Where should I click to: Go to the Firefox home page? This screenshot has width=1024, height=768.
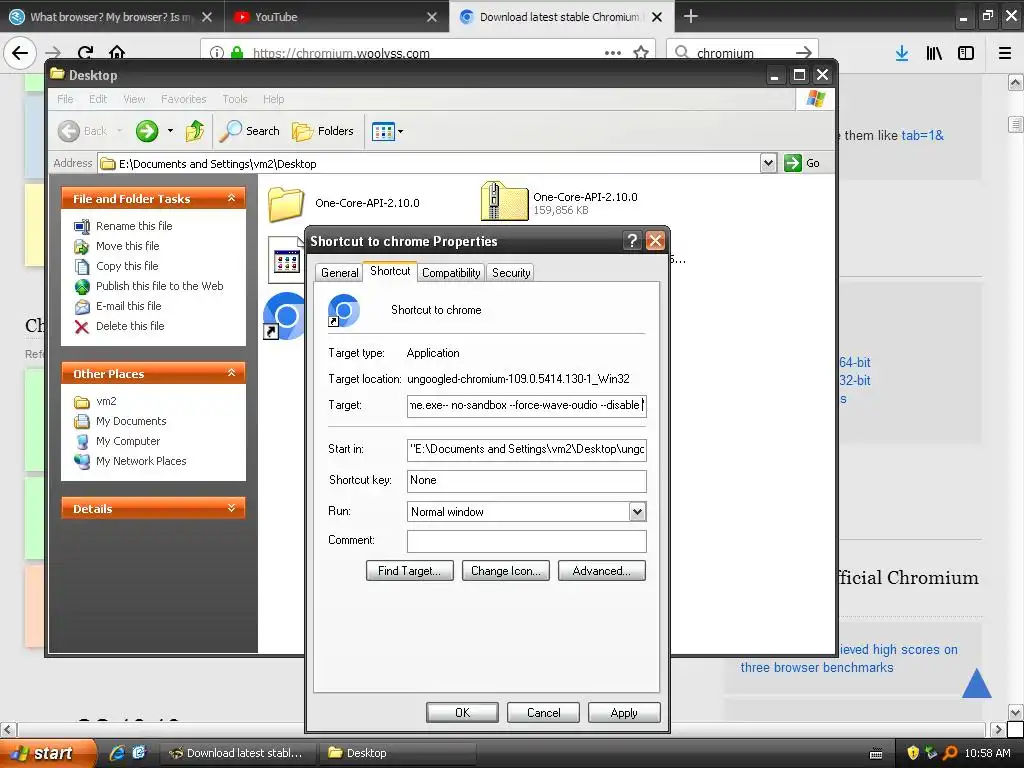click(117, 52)
